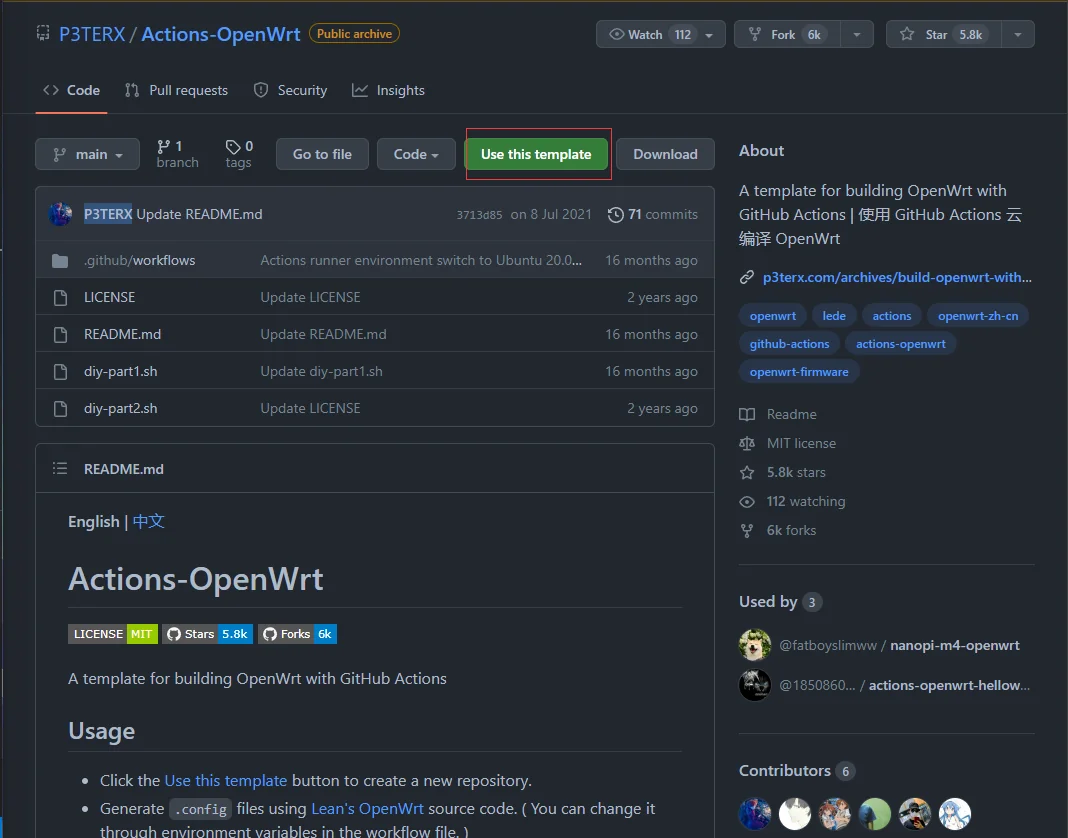
Task: Open commit hash 3713d85
Action: coord(480,215)
